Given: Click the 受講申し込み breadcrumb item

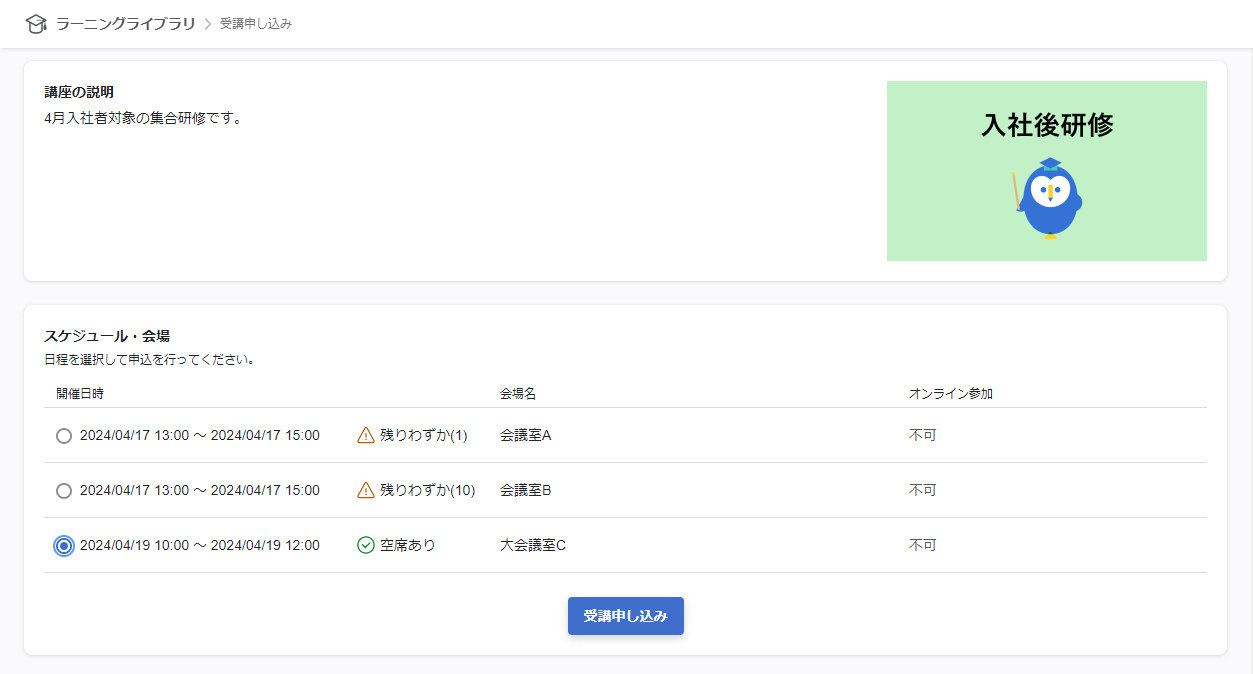Looking at the screenshot, I should 256,24.
